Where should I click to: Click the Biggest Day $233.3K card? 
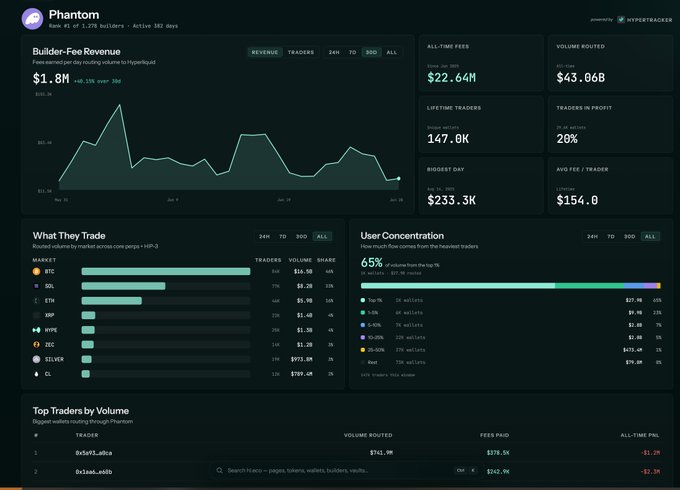click(x=481, y=186)
